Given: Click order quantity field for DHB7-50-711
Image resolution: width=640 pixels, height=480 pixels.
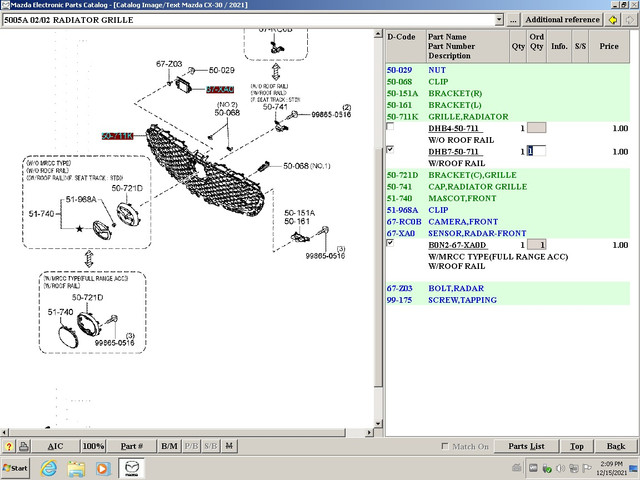Looking at the screenshot, I should click(x=536, y=151).
